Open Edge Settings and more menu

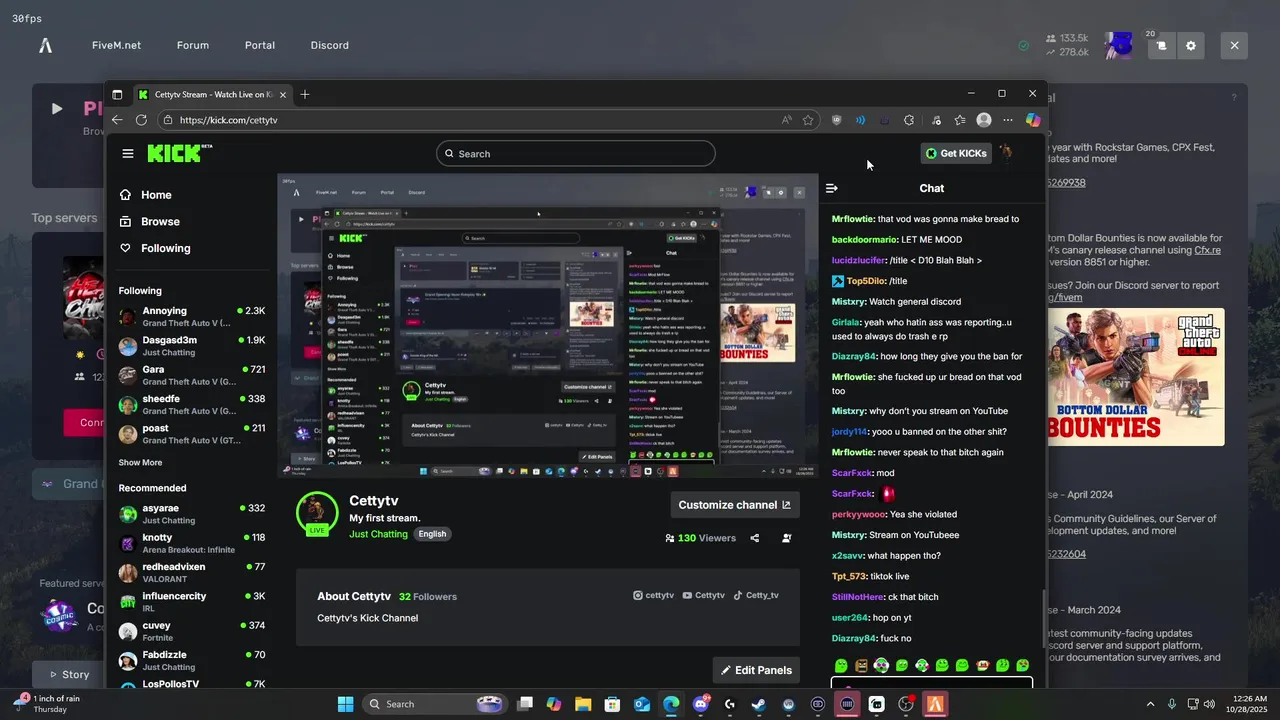click(1008, 120)
